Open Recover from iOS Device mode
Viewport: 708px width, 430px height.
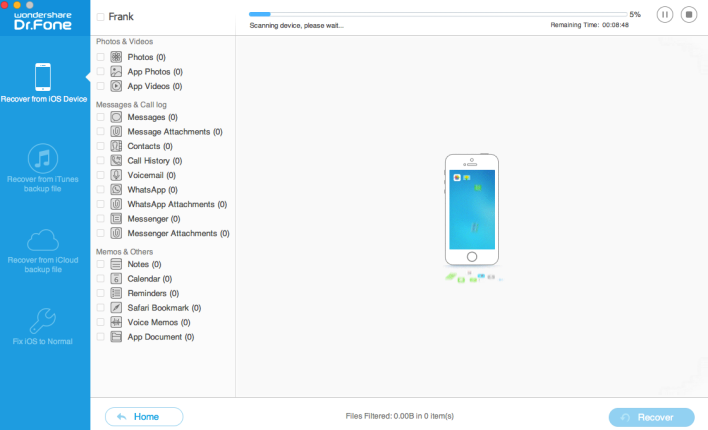(43, 83)
